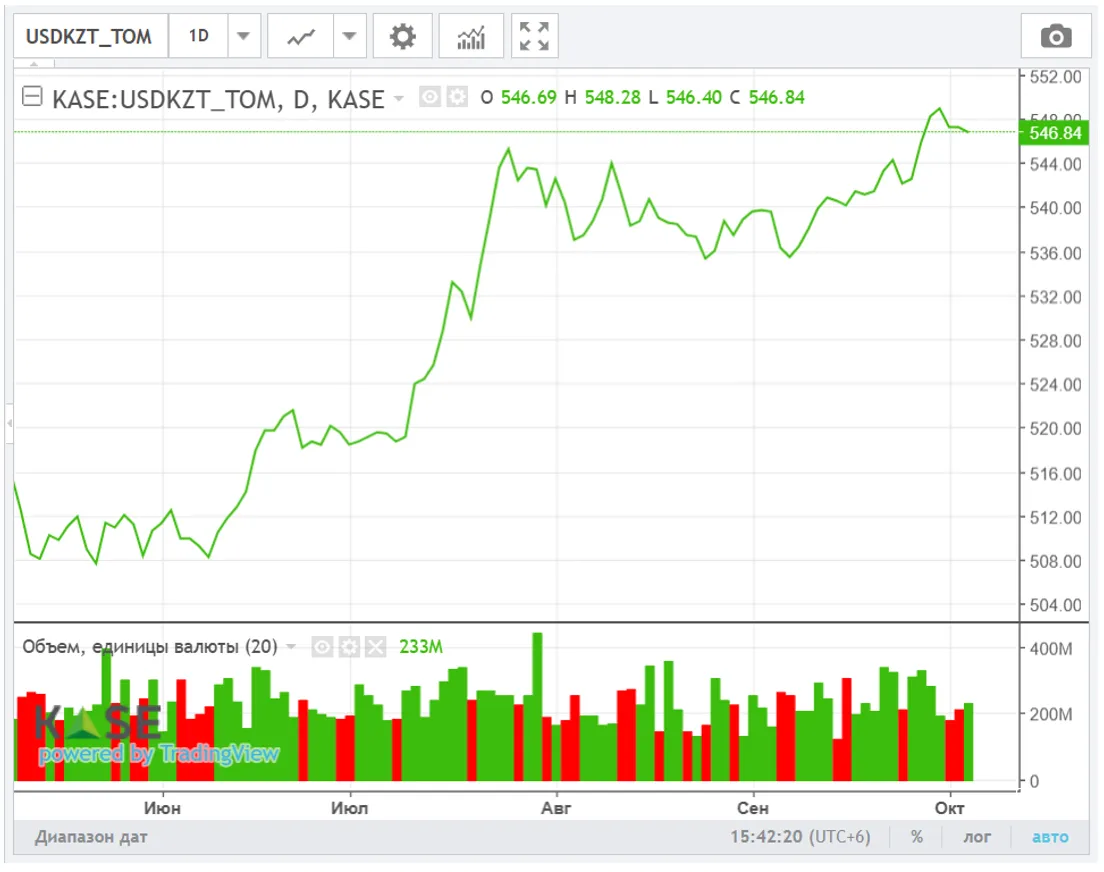The image size is (1104, 872).
Task: Toggle the "авто" auto scale button
Action: point(1049,837)
